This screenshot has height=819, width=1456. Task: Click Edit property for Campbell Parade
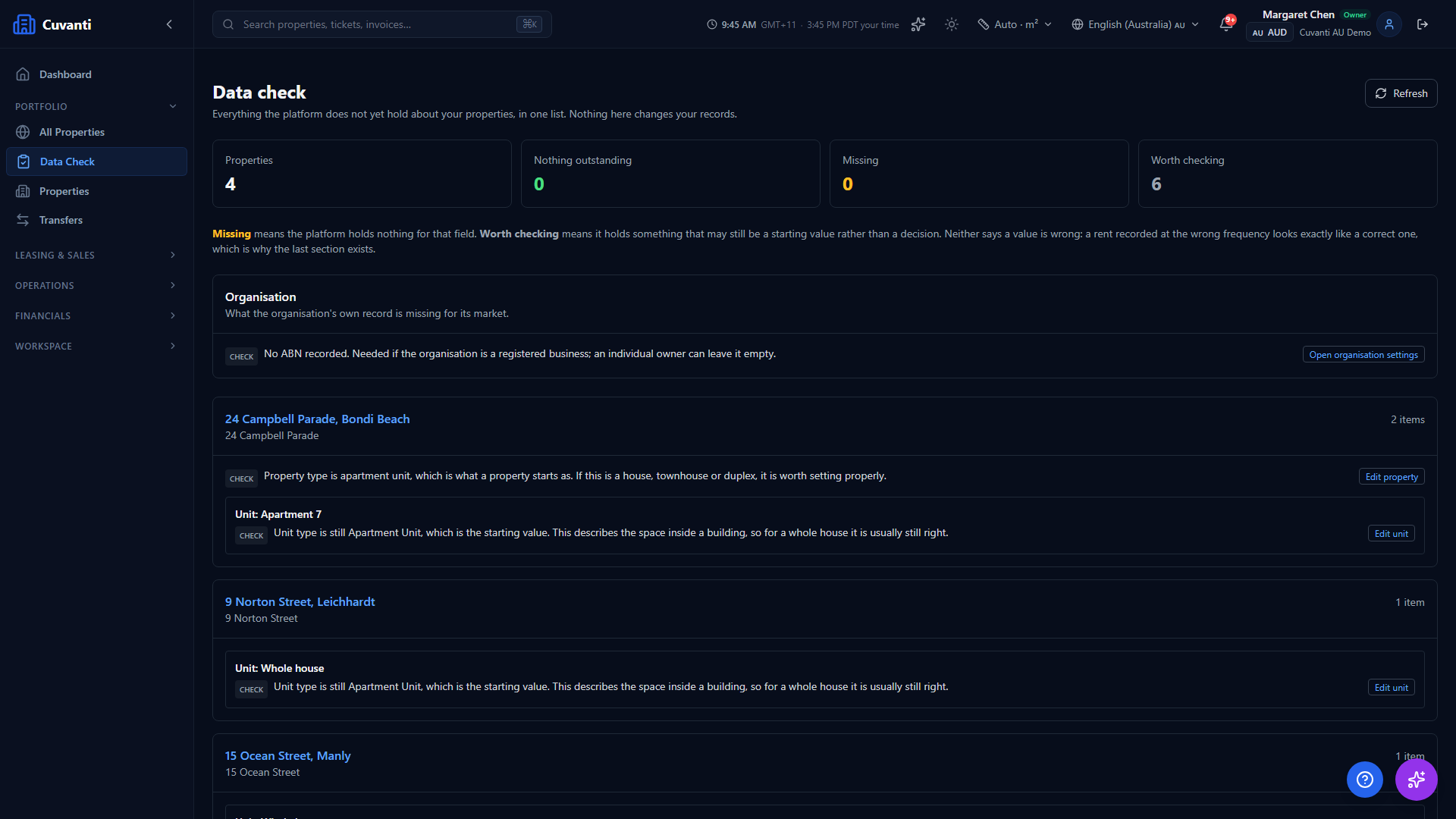point(1392,477)
